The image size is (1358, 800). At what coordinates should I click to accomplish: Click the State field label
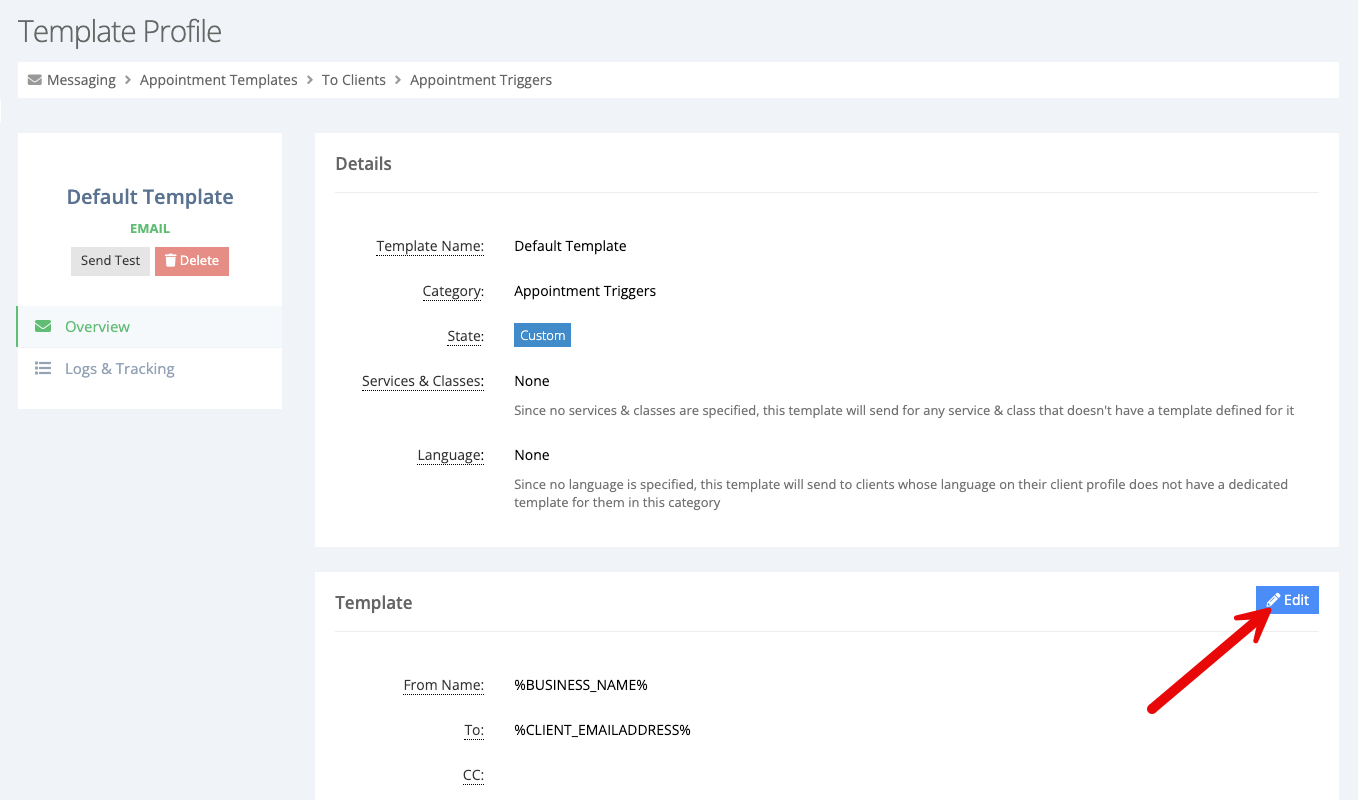[465, 337]
